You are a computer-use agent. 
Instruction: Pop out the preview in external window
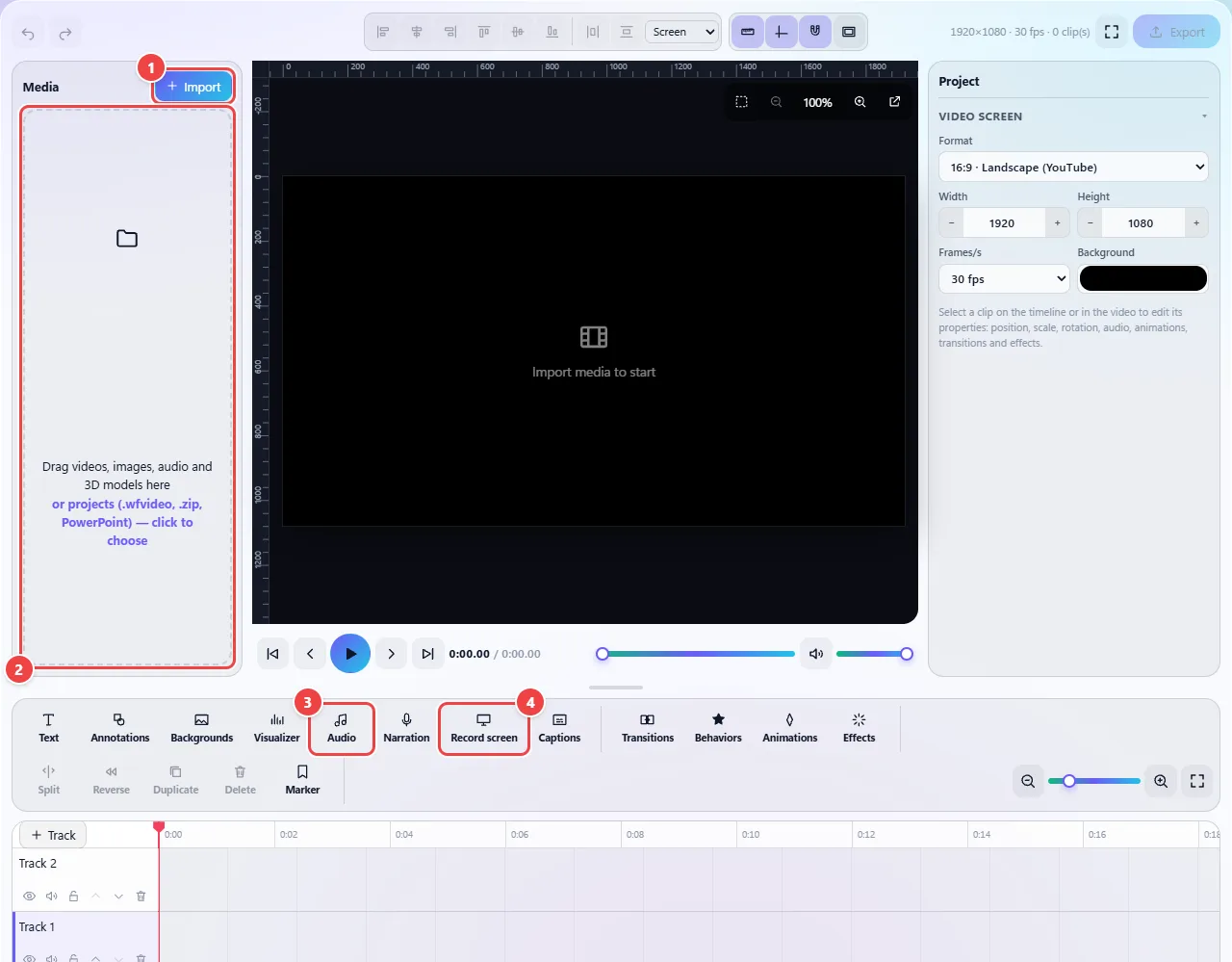click(x=894, y=102)
